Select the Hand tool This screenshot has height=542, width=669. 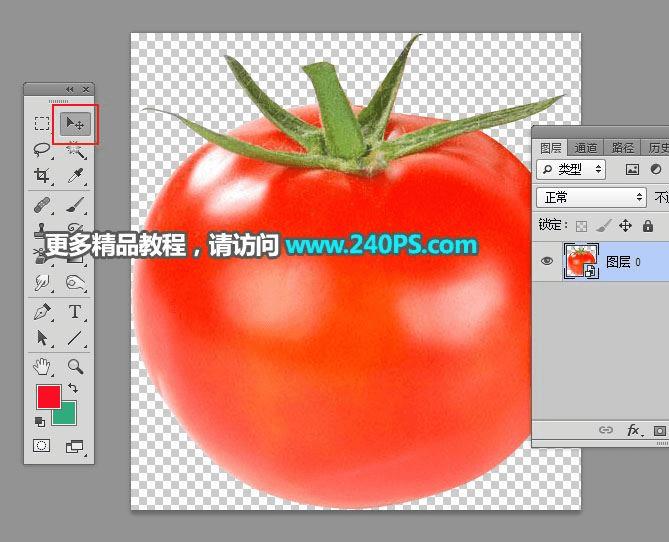(x=42, y=366)
